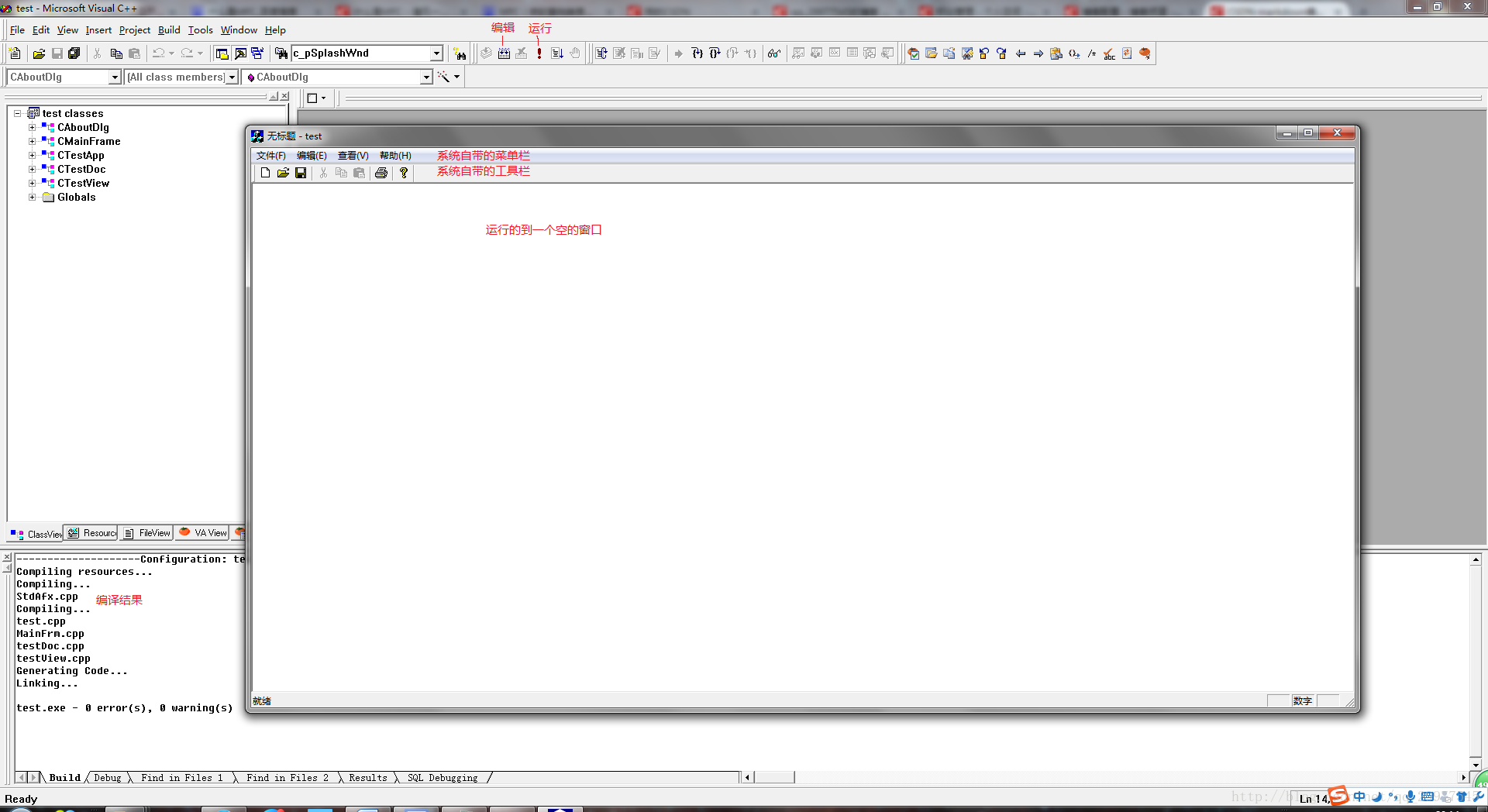Click the New document icon in test window
The width and height of the screenshot is (1488, 812).
[265, 173]
